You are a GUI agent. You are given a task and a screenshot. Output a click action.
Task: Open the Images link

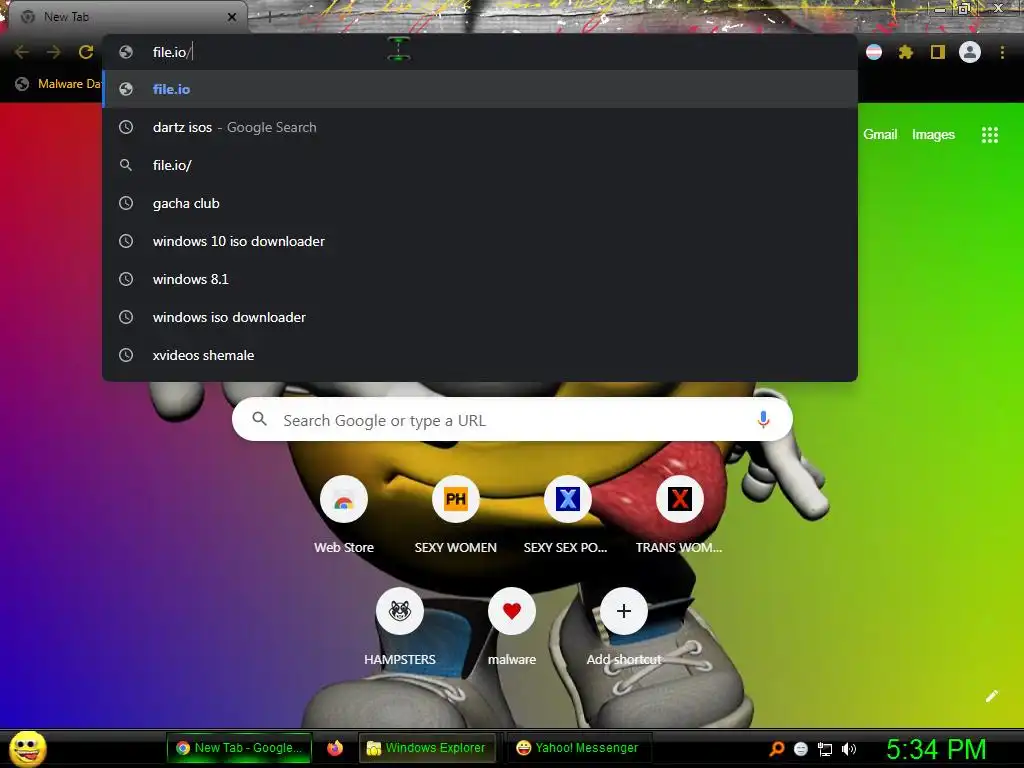[933, 135]
